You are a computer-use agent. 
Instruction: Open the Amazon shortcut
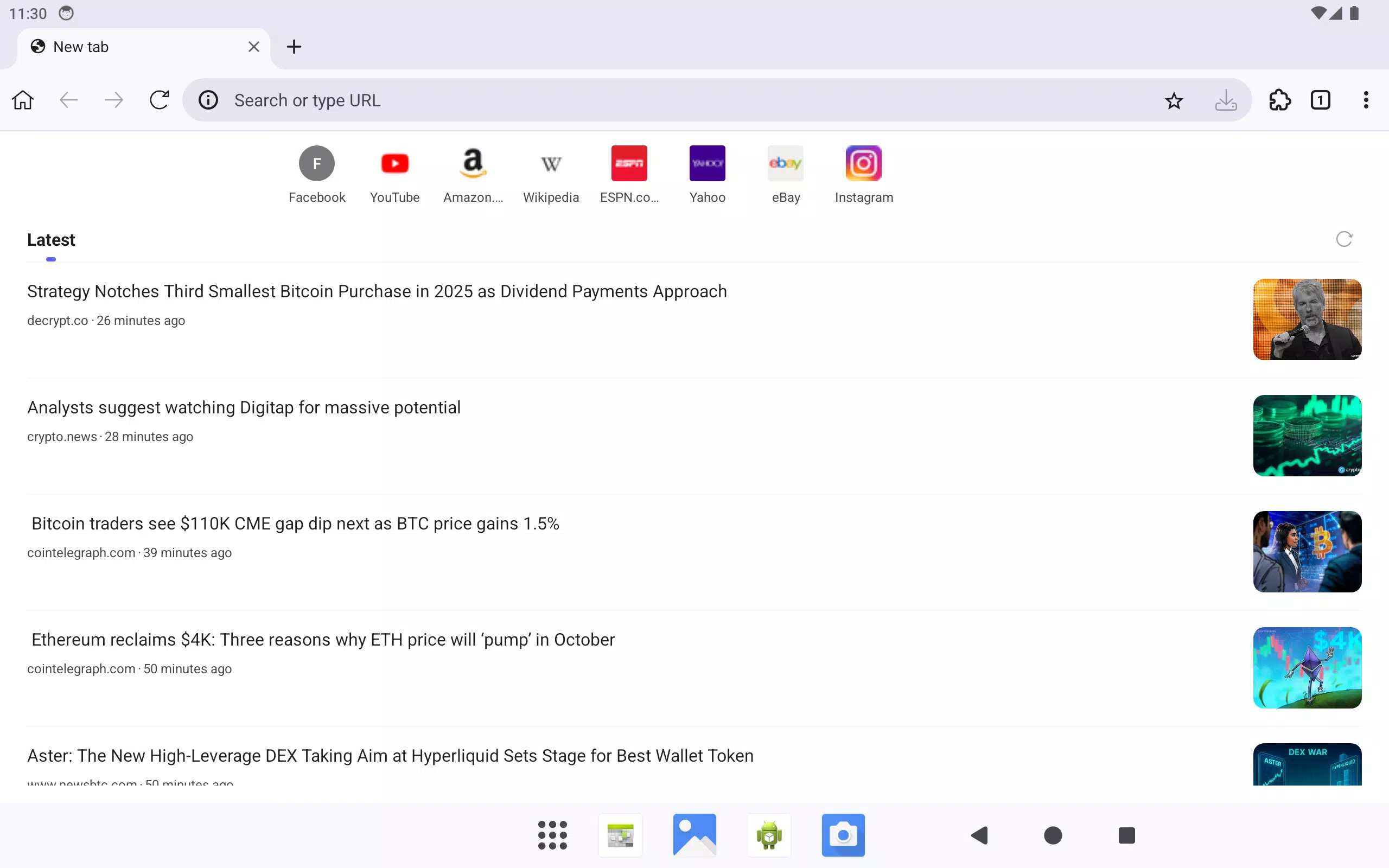473,175
